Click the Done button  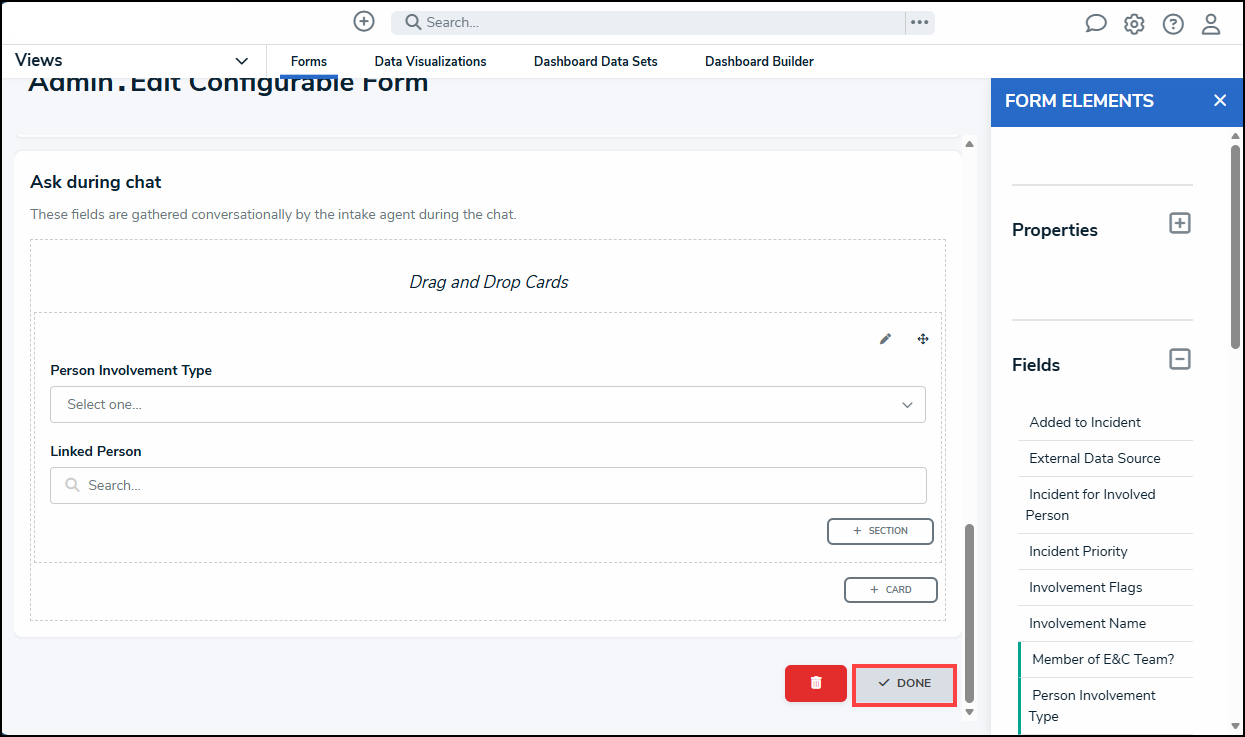904,684
